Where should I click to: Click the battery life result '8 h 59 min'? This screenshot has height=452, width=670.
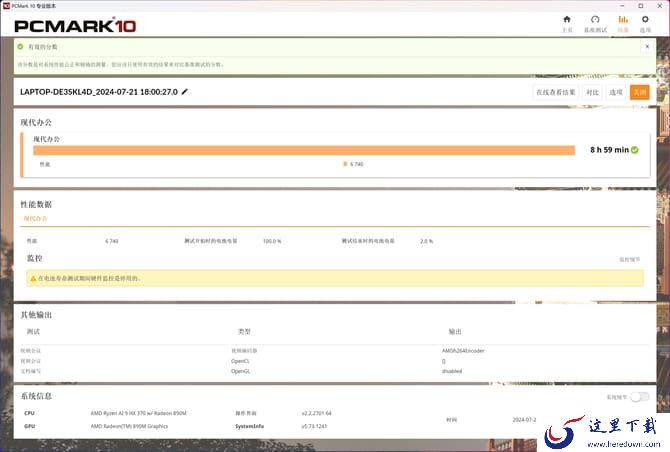pos(609,150)
